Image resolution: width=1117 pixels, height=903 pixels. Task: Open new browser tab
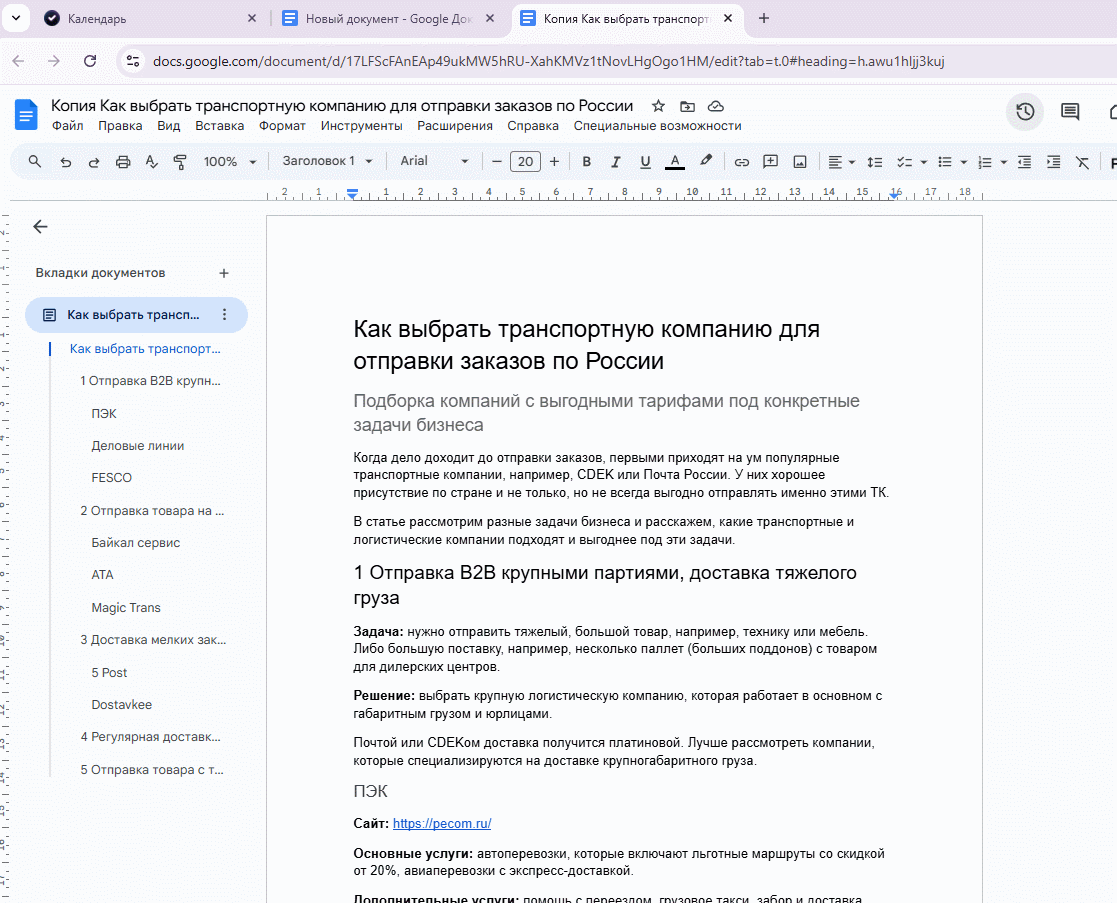tap(764, 19)
